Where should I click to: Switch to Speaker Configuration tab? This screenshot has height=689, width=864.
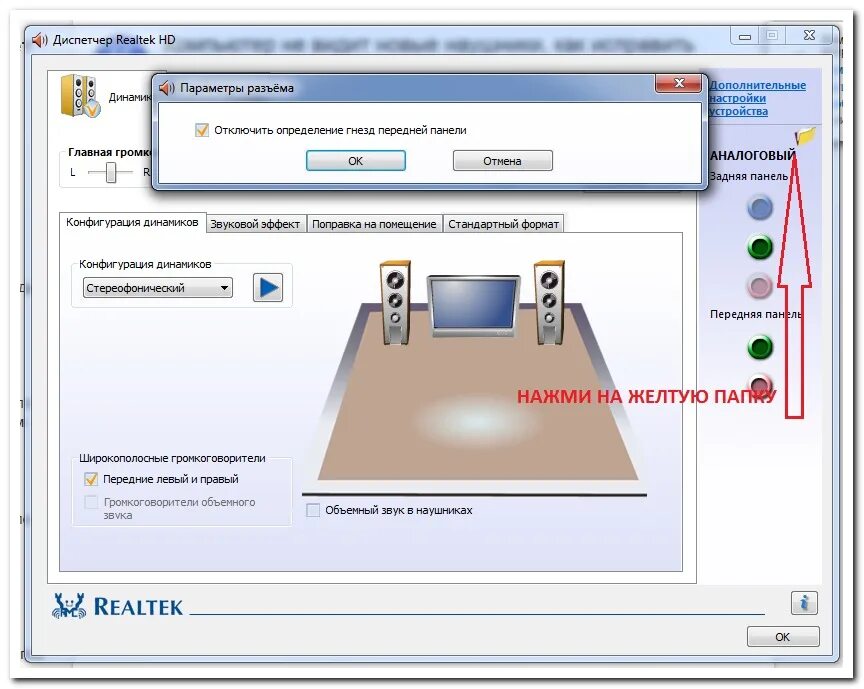coord(132,222)
